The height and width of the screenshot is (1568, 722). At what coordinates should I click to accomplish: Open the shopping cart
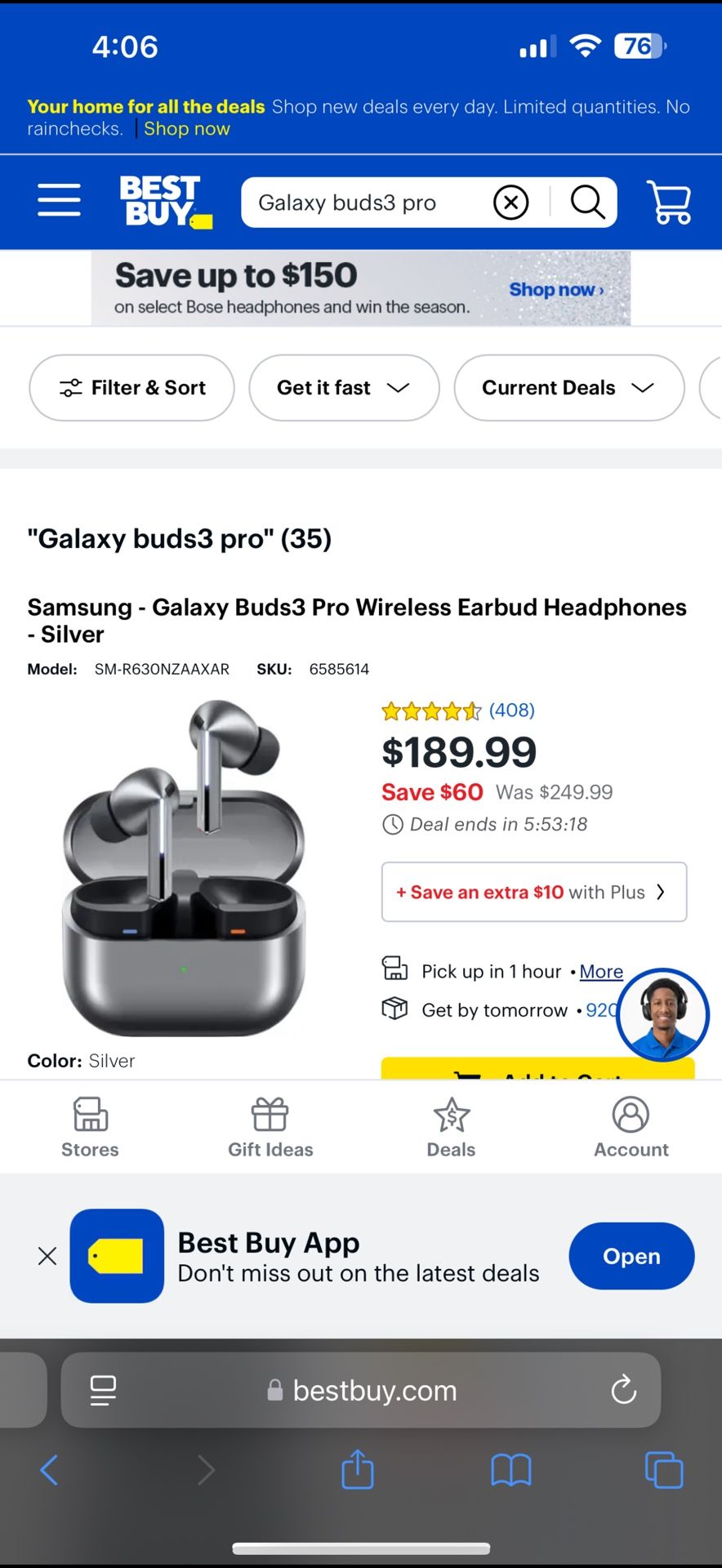point(669,202)
